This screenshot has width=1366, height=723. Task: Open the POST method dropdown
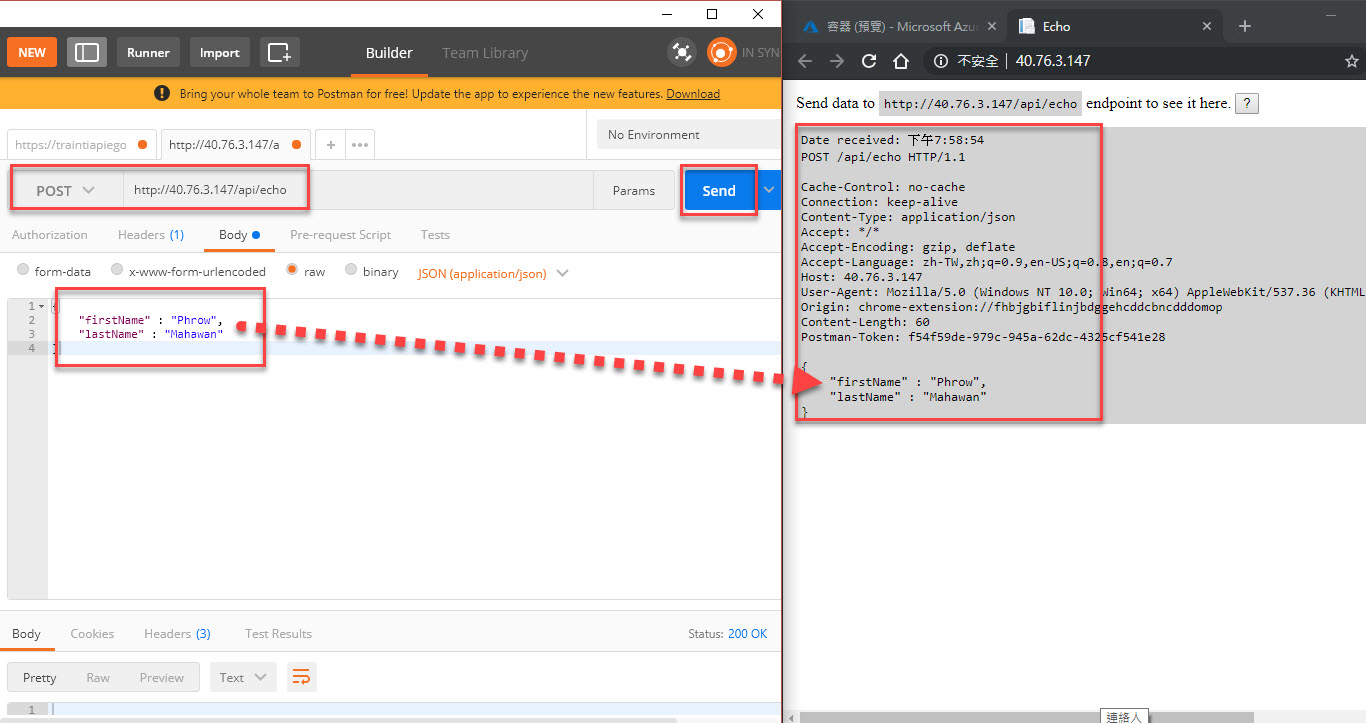point(66,190)
